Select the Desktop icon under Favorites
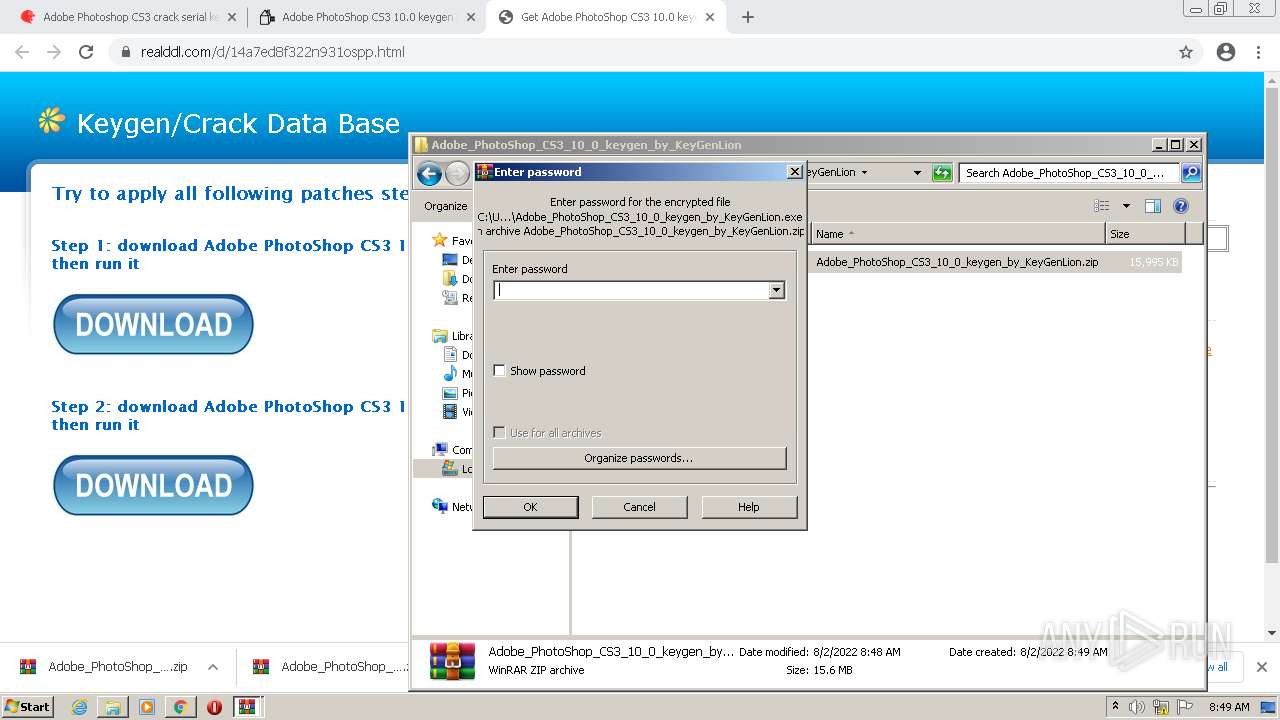The height and width of the screenshot is (720, 1280). pos(450,260)
